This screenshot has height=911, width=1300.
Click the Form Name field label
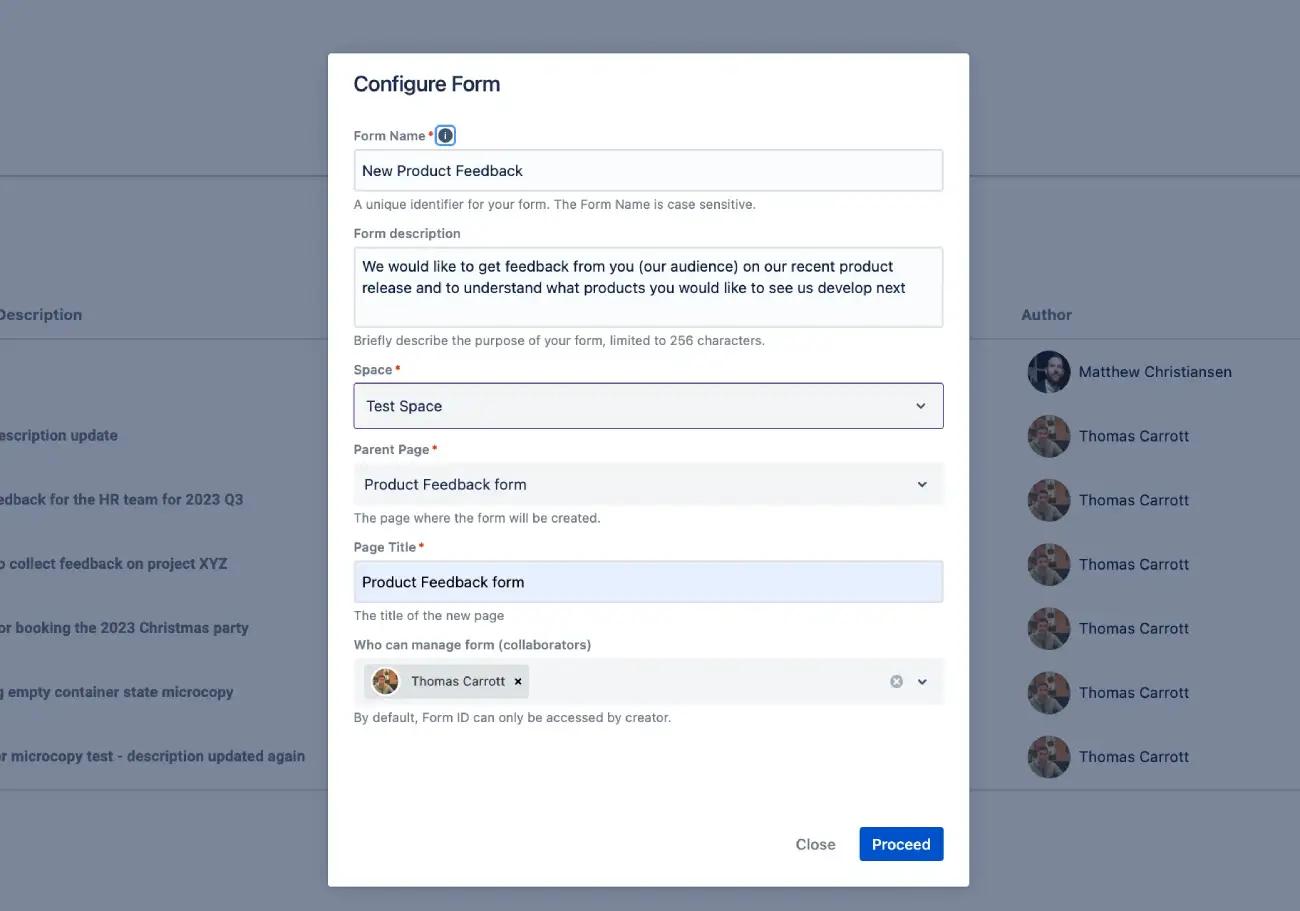[x=390, y=136]
